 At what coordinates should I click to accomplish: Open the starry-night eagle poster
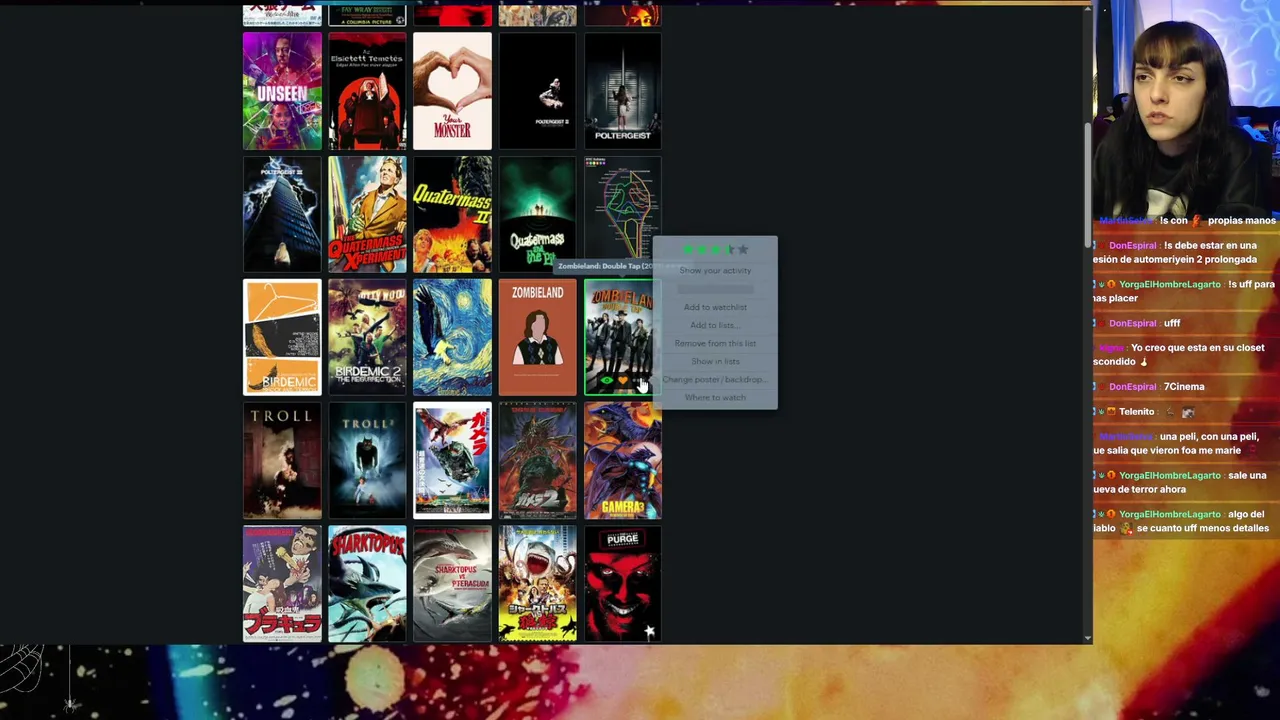coord(452,338)
